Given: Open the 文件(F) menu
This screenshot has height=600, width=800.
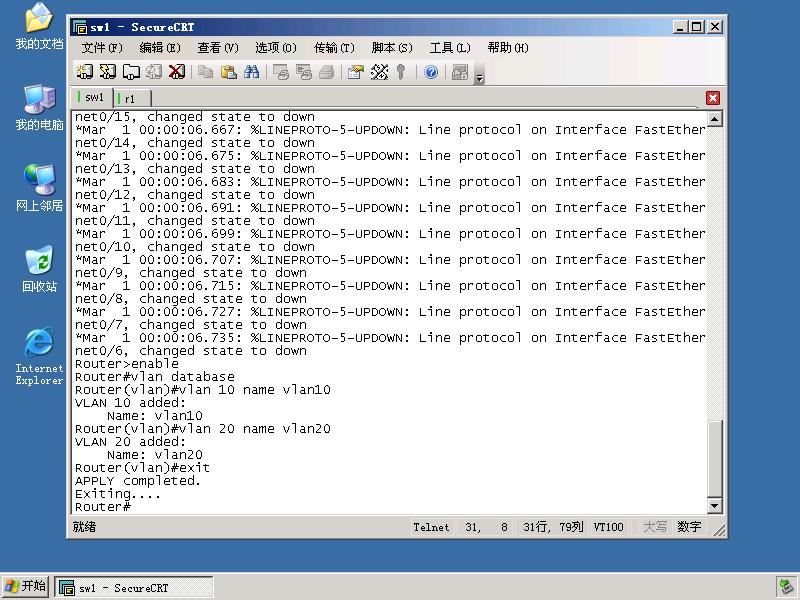Looking at the screenshot, I should click(x=102, y=48).
